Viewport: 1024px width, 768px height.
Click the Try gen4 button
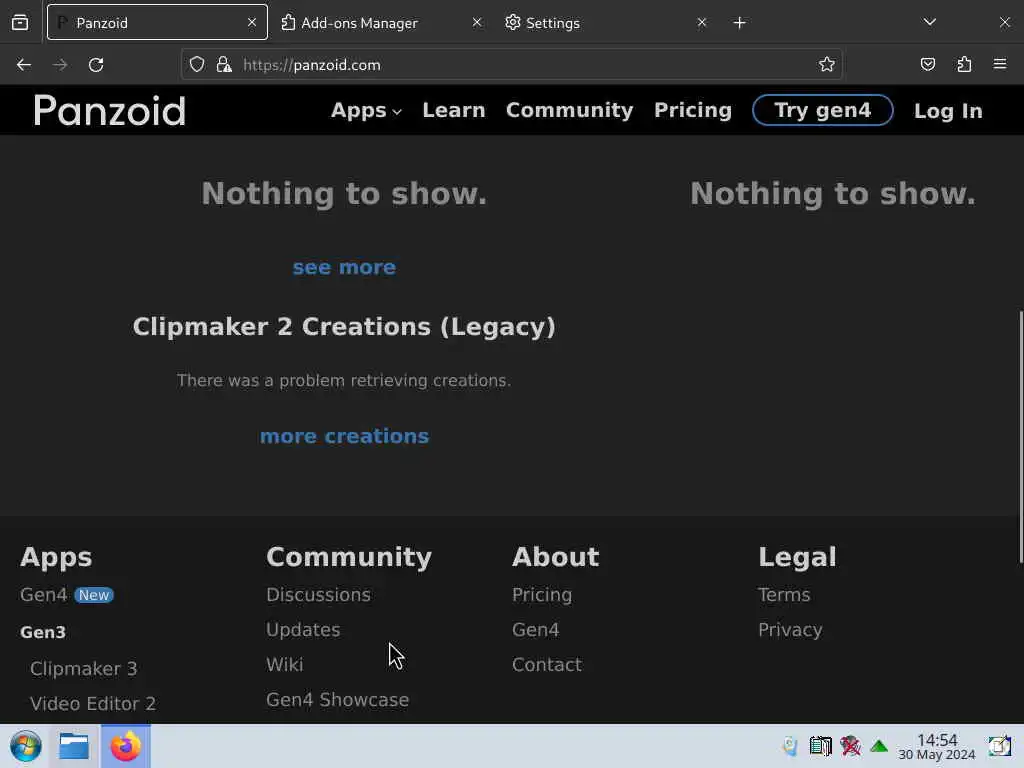click(822, 110)
